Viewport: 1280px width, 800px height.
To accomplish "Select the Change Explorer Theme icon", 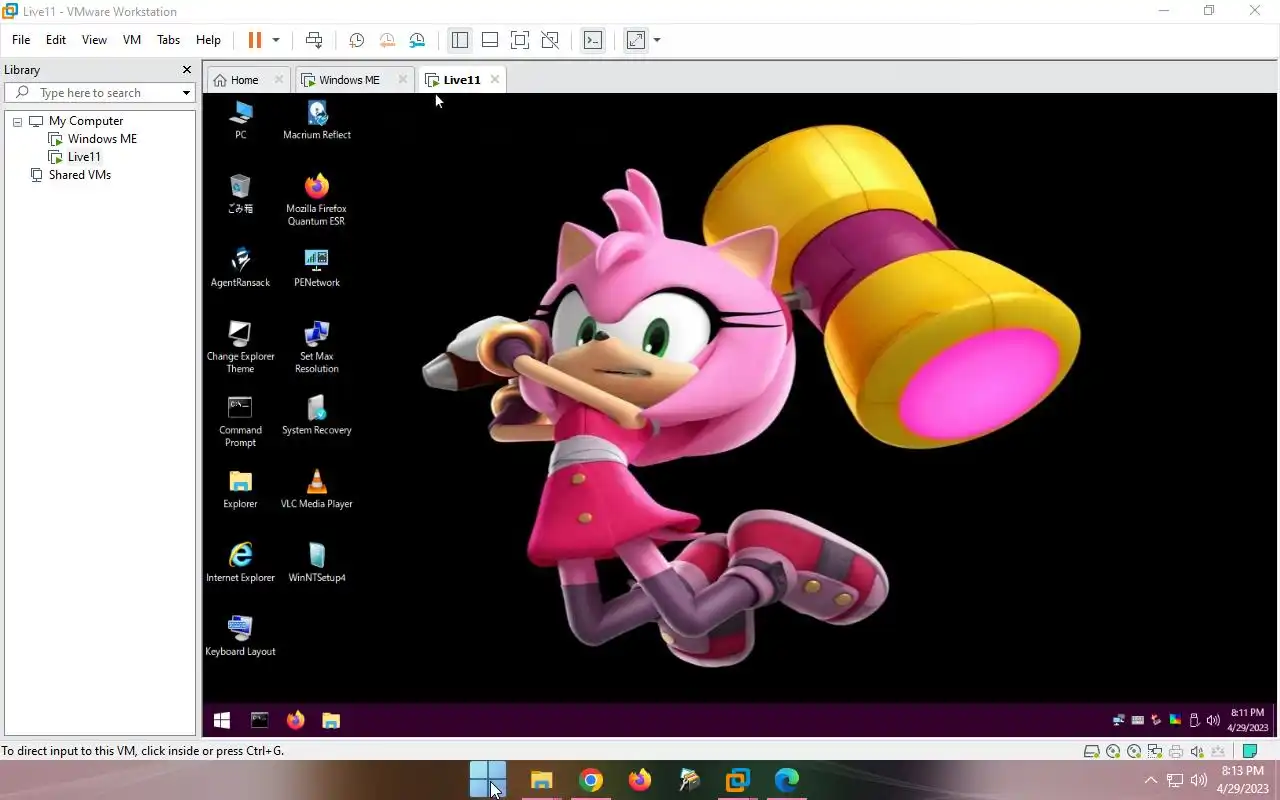I will [240, 347].
